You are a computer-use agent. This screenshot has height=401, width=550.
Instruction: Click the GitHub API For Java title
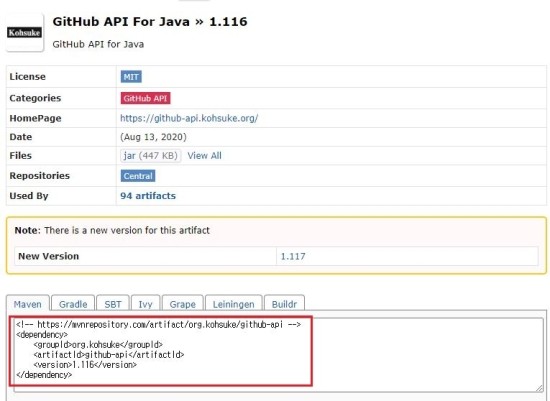[x=121, y=22]
